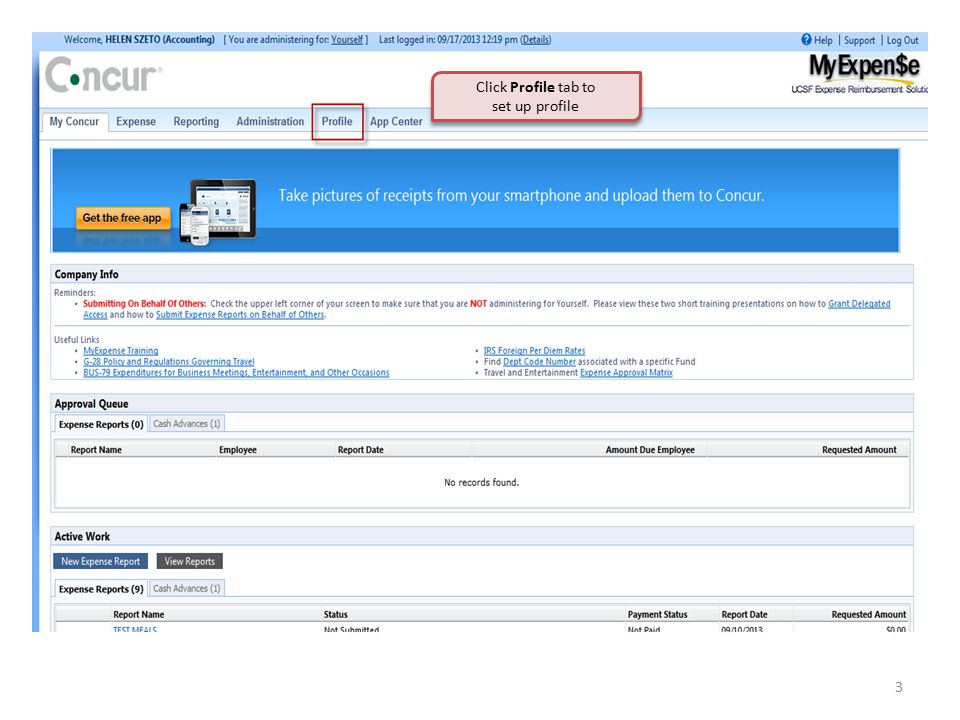
Task: Open the Expense tab
Action: coord(136,121)
